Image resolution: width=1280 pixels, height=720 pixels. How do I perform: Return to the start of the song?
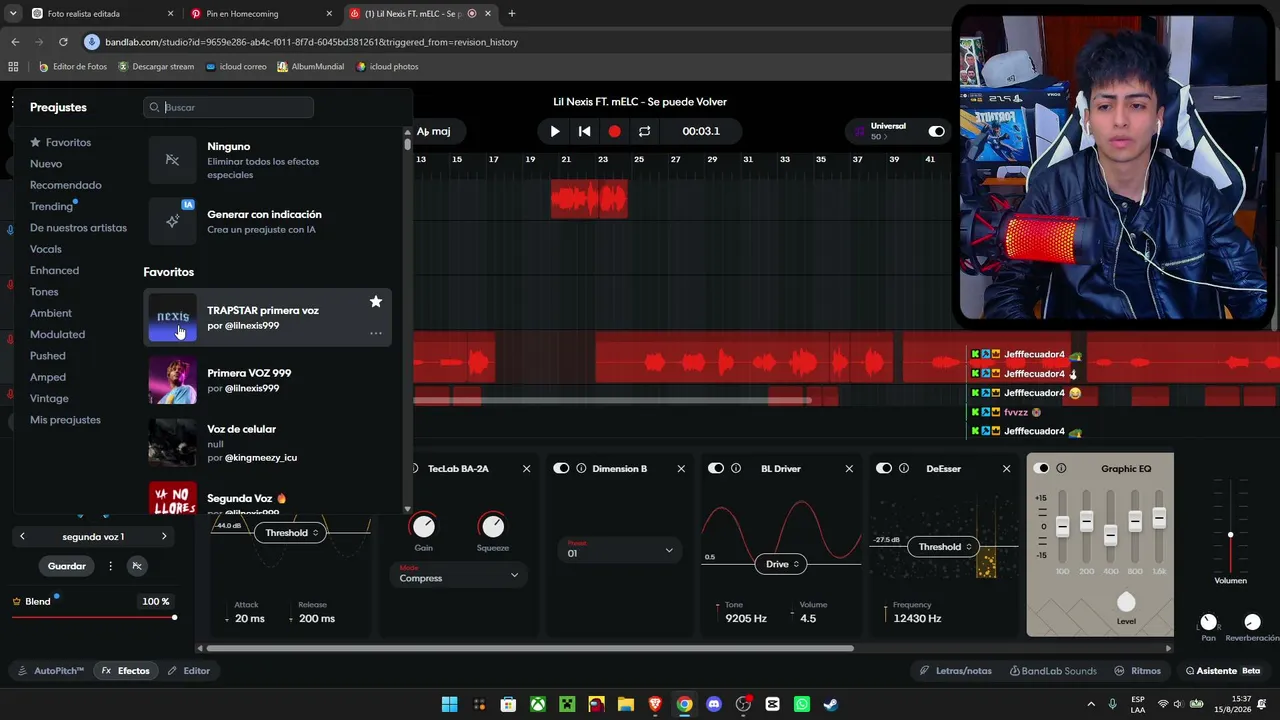tap(585, 131)
